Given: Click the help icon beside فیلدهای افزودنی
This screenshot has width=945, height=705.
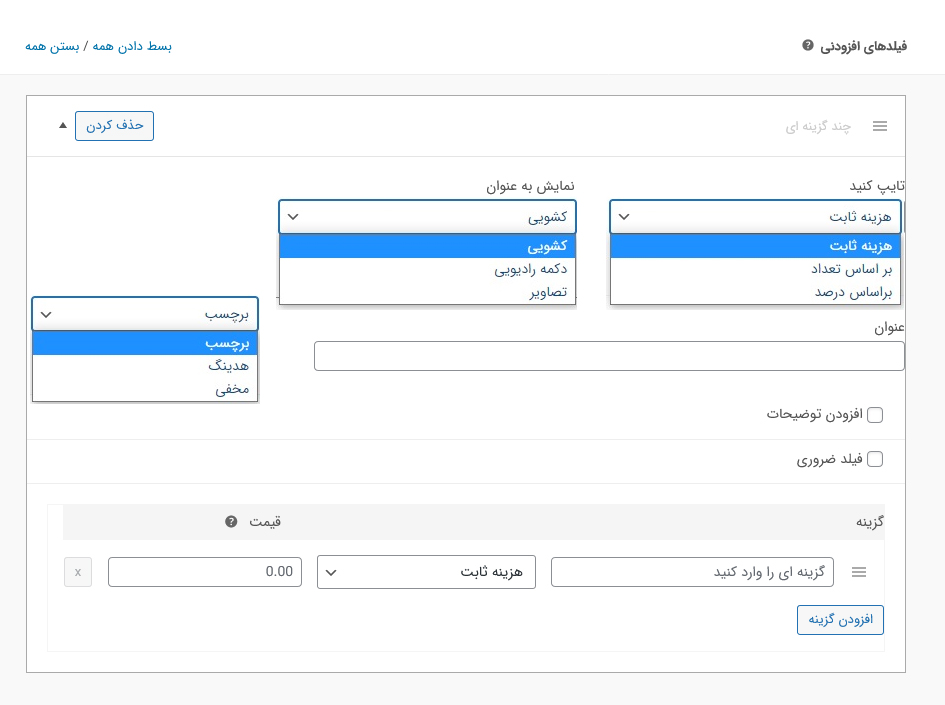Looking at the screenshot, I should 808,47.
